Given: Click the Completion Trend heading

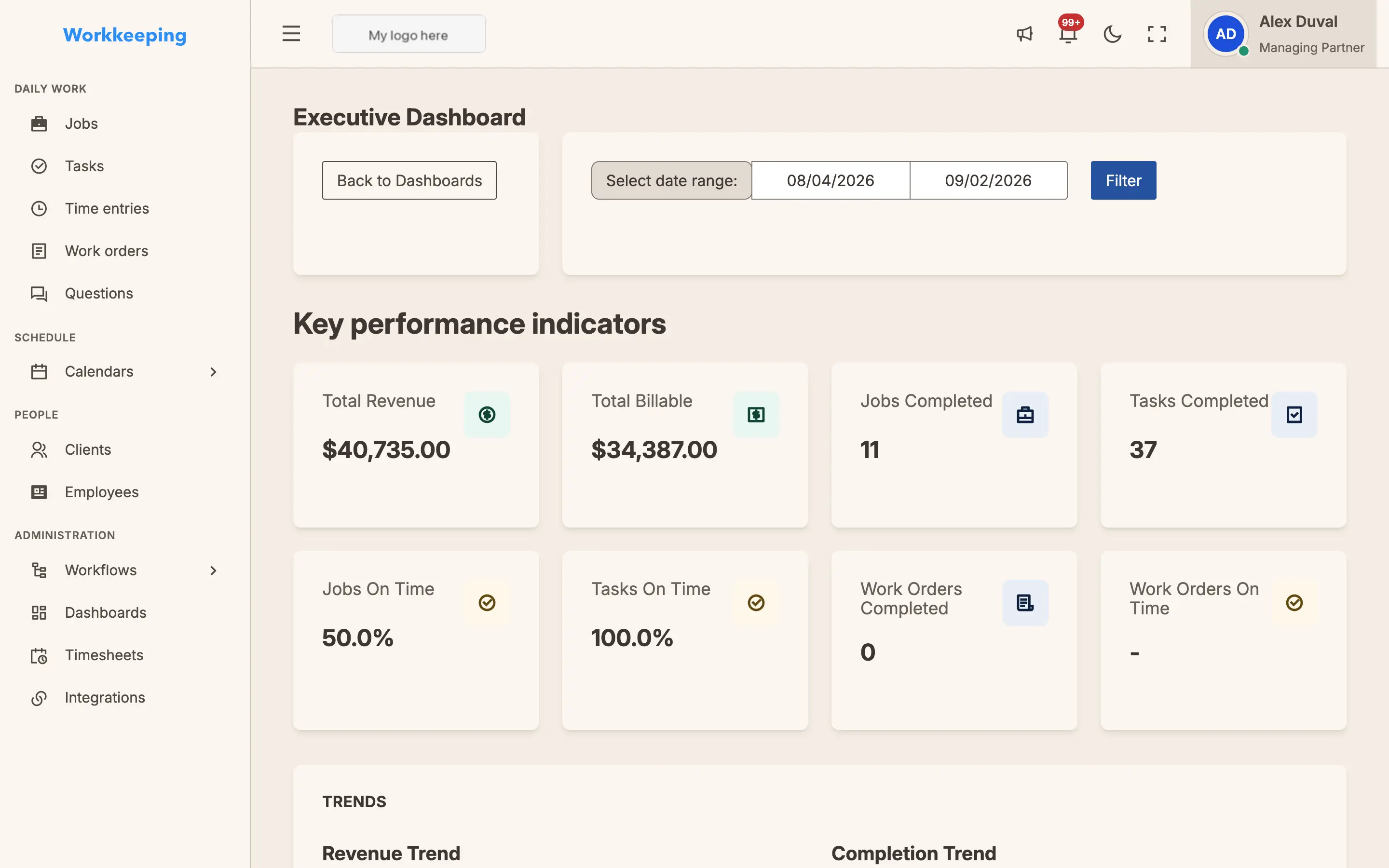Looking at the screenshot, I should [914, 853].
